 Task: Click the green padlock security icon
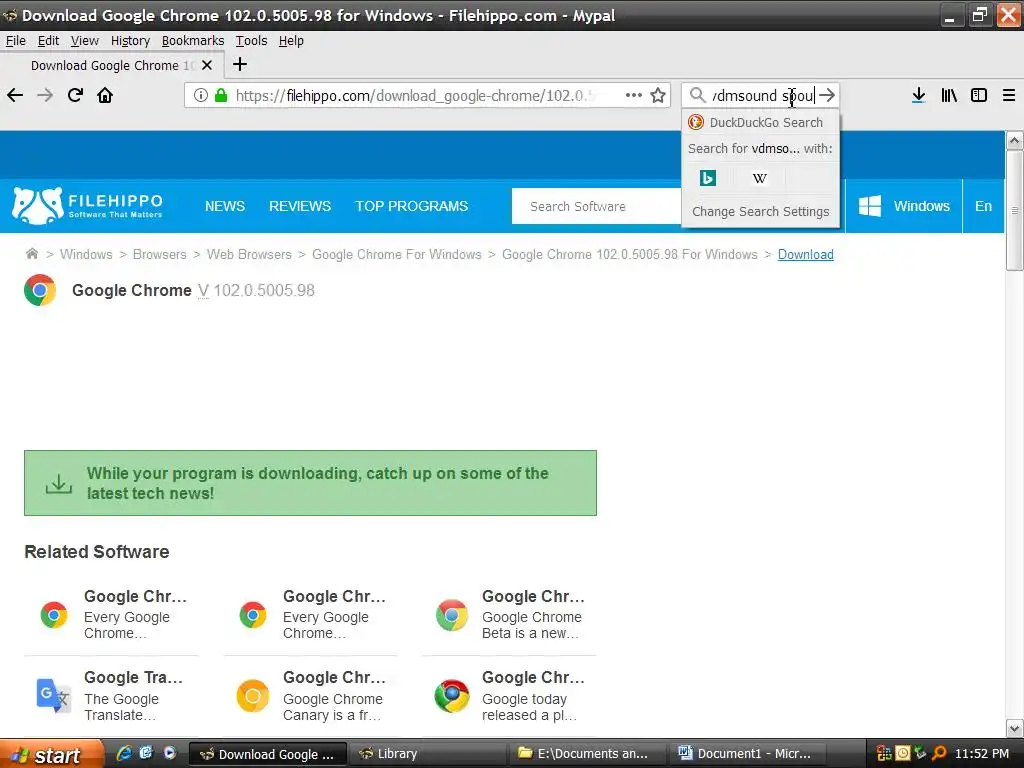coord(221,95)
